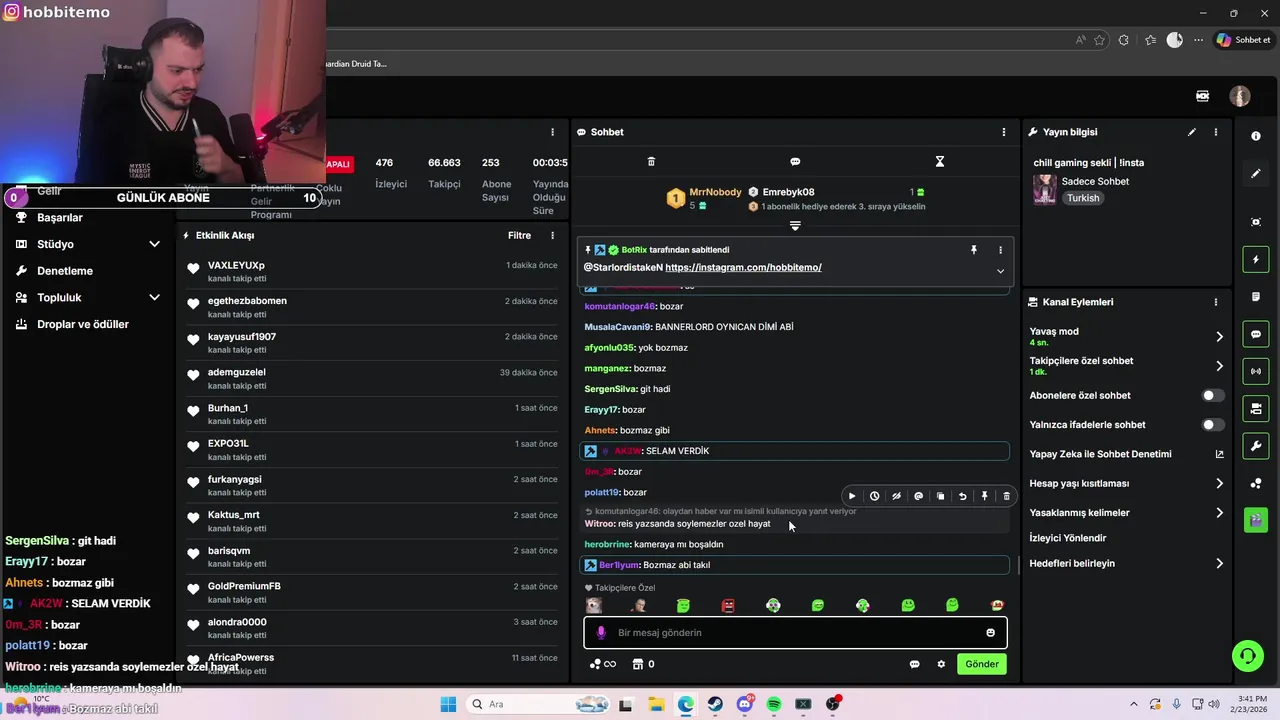The image size is (1280, 720).
Task: Edit stream info with pencil icon
Action: pyautogui.click(x=1192, y=132)
